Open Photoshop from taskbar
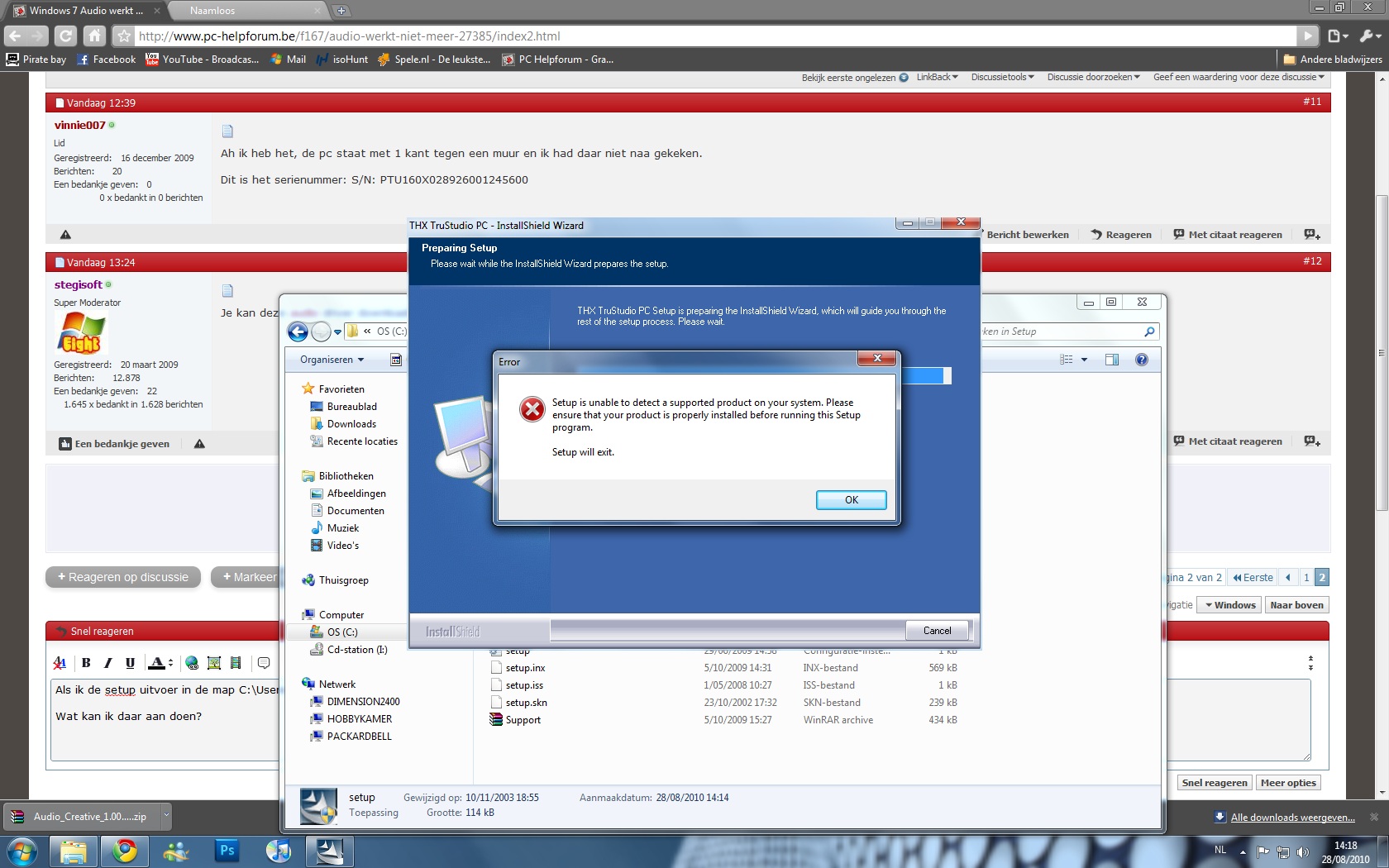The height and width of the screenshot is (868, 1389). click(227, 851)
